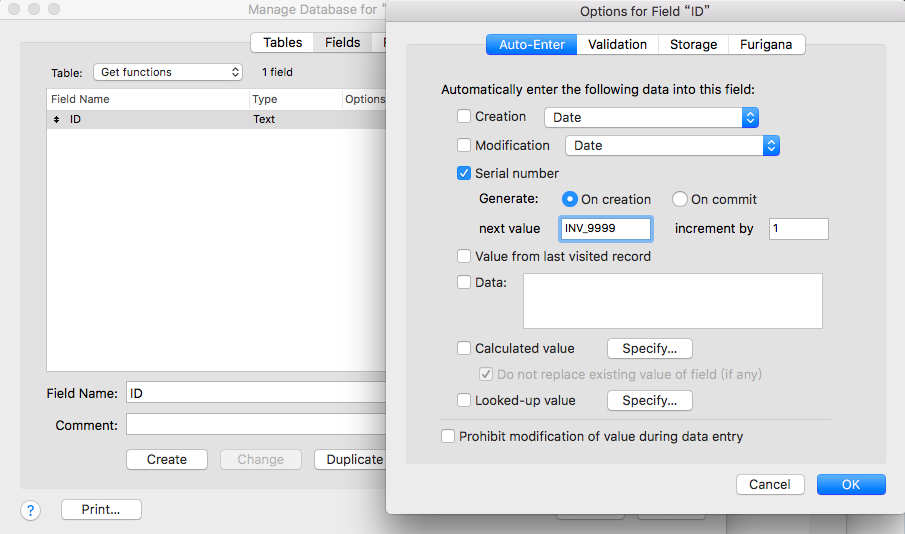
Task: Open the Table selector showing Get functions
Action: (x=168, y=72)
